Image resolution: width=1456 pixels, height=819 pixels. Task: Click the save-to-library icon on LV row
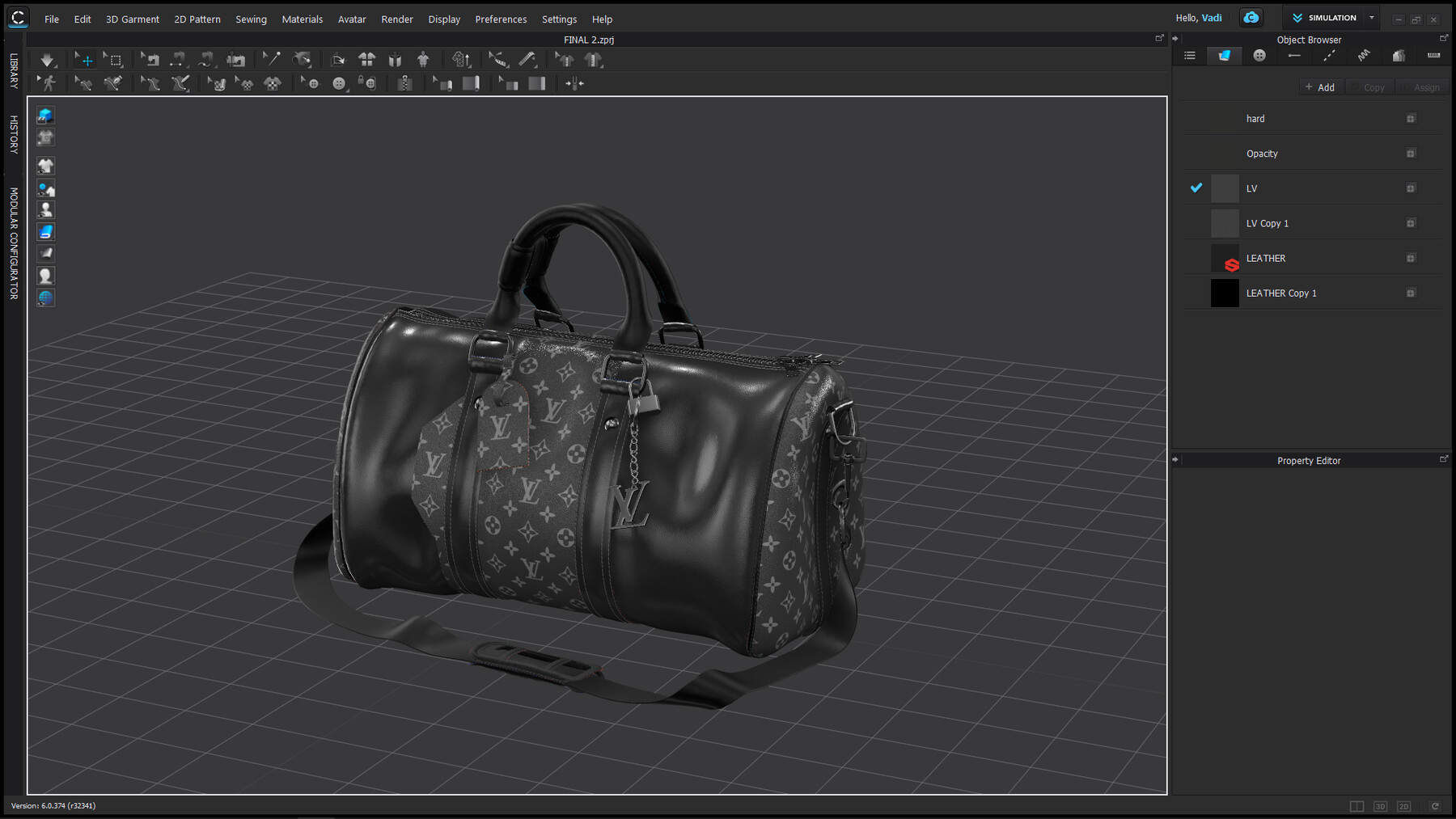1411,188
